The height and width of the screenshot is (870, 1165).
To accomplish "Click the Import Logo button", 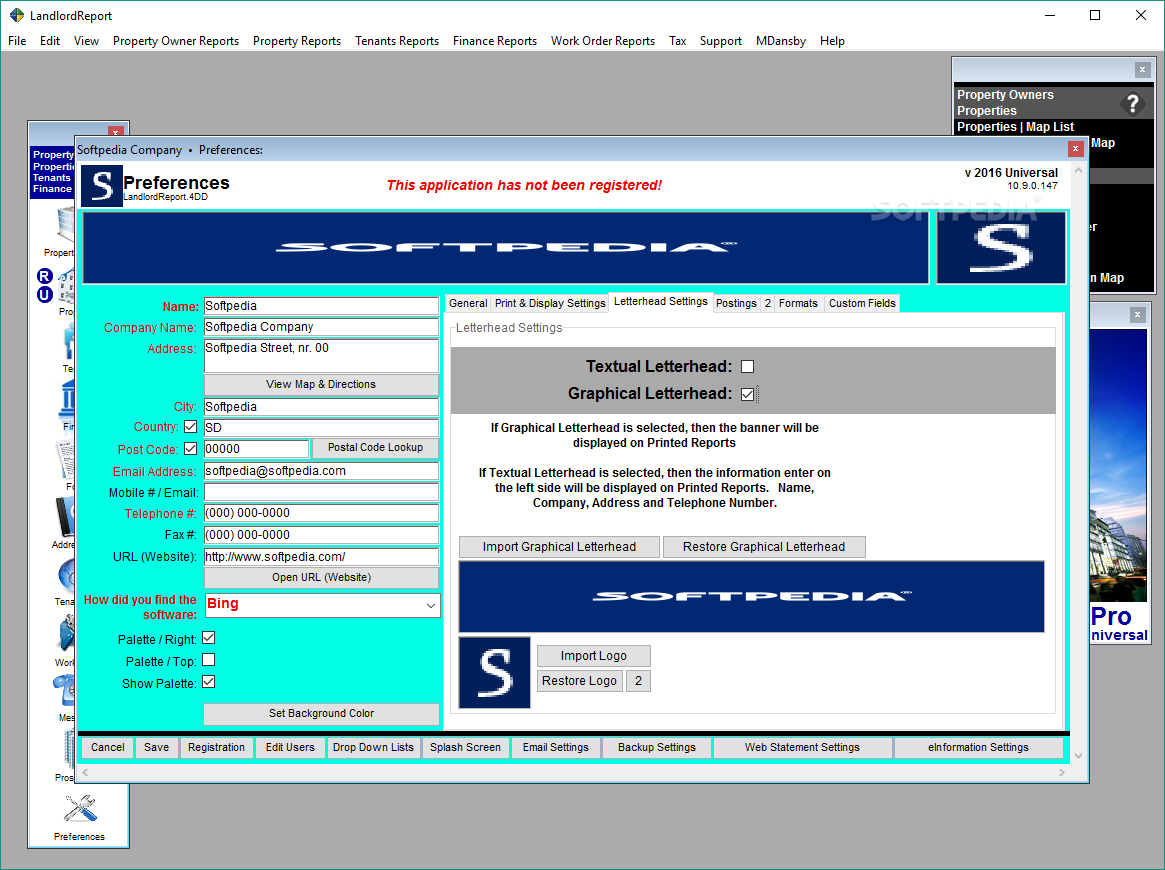I will (x=594, y=656).
